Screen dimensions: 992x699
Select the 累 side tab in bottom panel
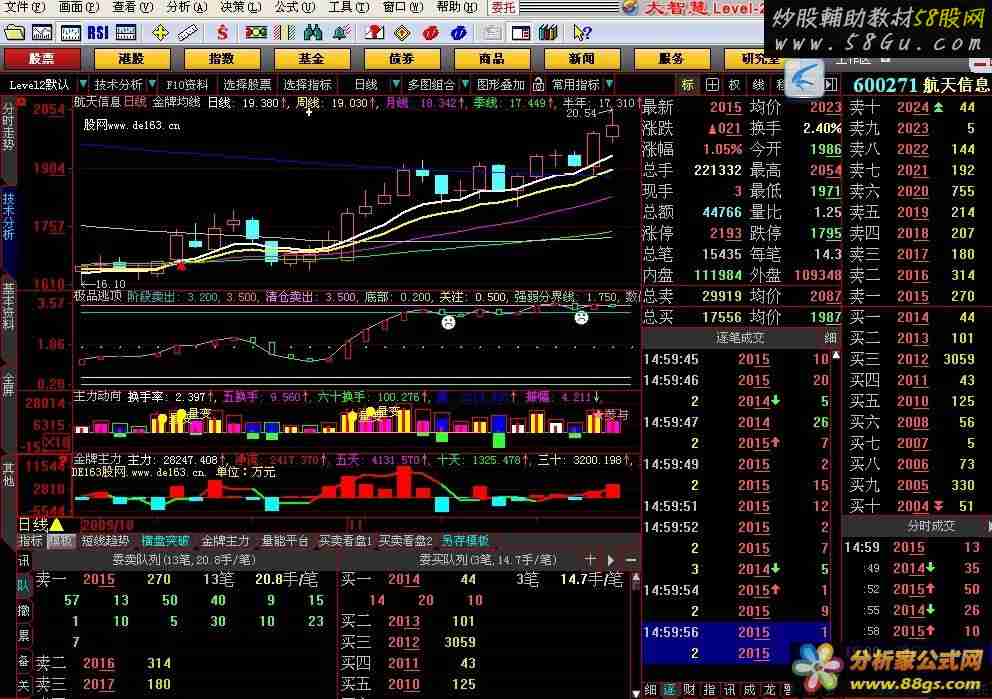tap(23, 634)
